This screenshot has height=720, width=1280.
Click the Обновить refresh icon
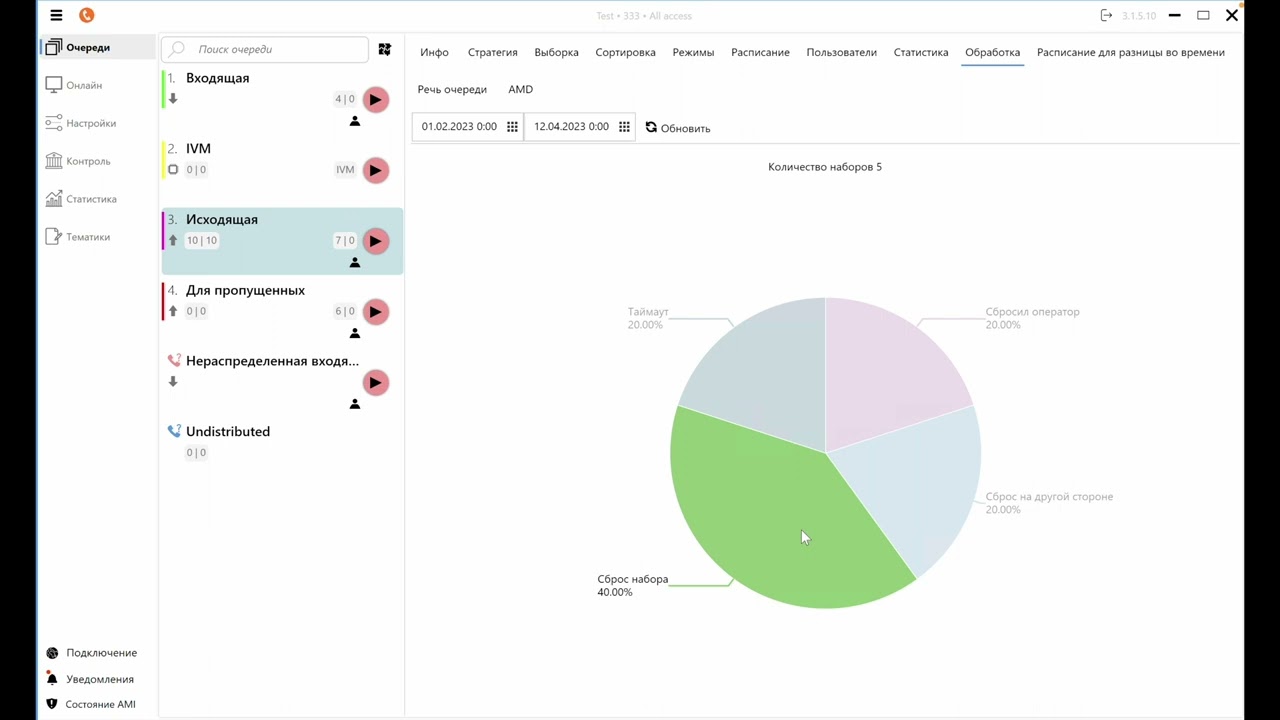point(651,127)
